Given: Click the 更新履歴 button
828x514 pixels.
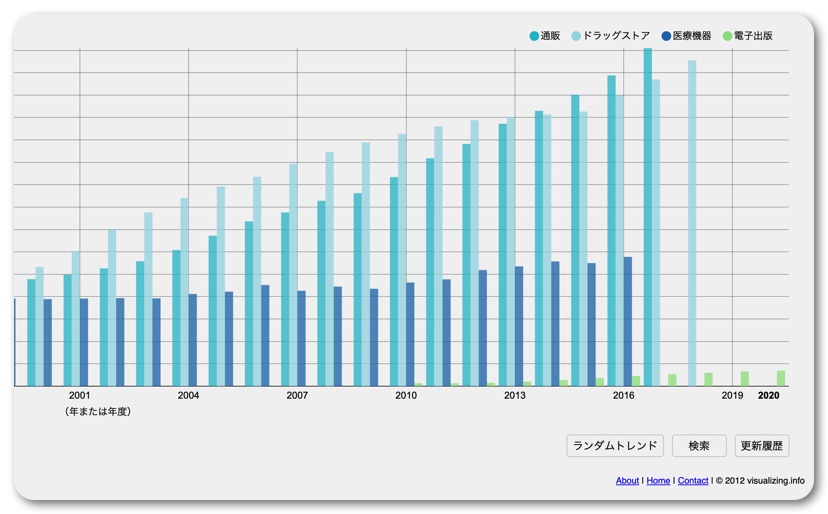Looking at the screenshot, I should point(761,446).
